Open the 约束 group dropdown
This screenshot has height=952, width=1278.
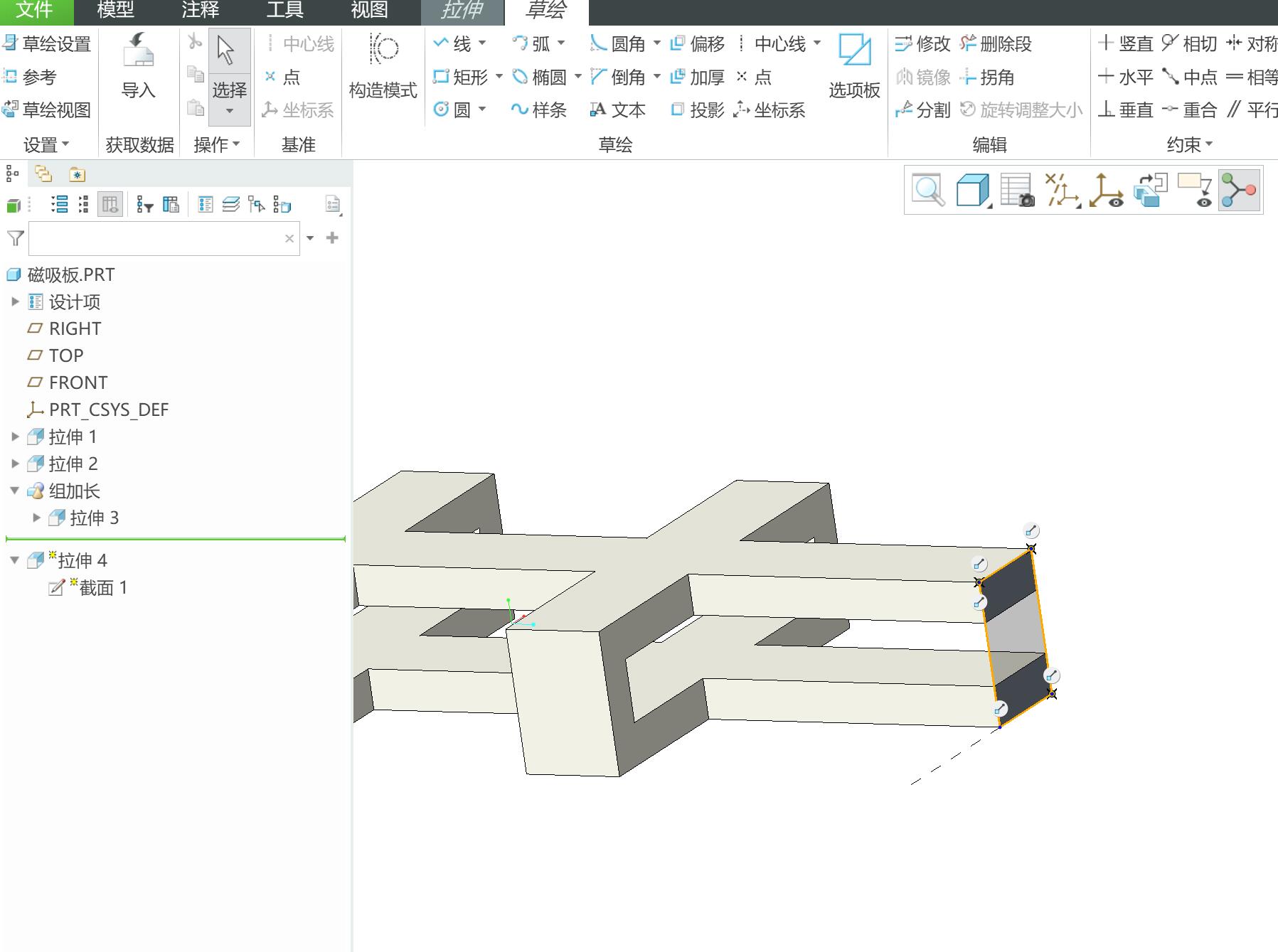(1189, 144)
